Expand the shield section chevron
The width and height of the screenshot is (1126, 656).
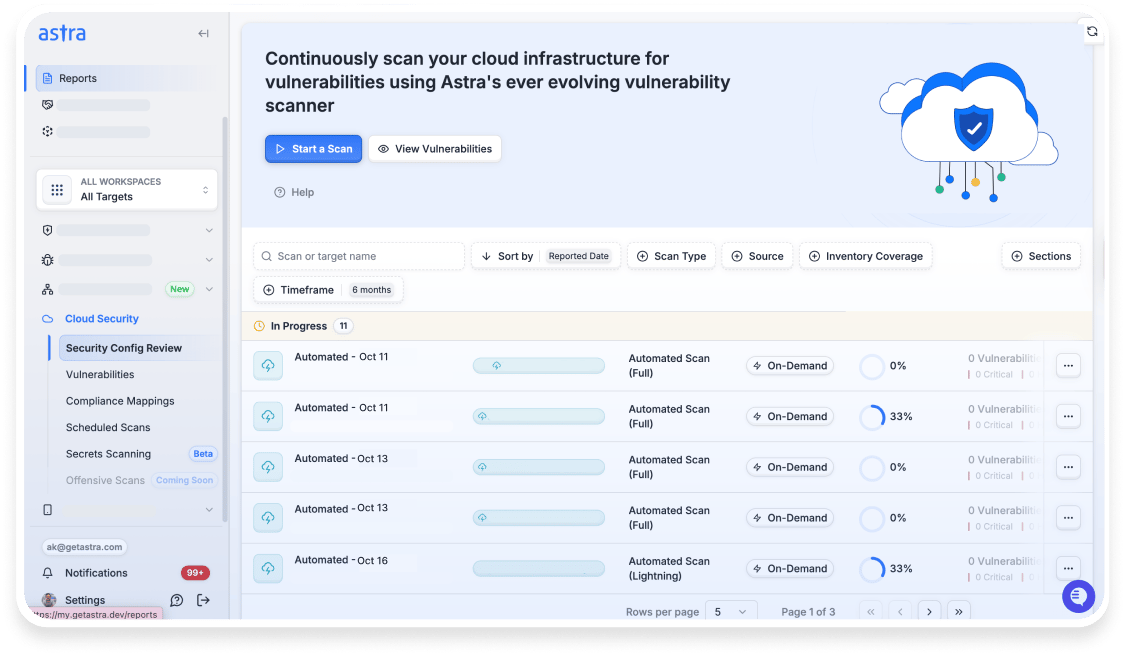click(x=209, y=230)
